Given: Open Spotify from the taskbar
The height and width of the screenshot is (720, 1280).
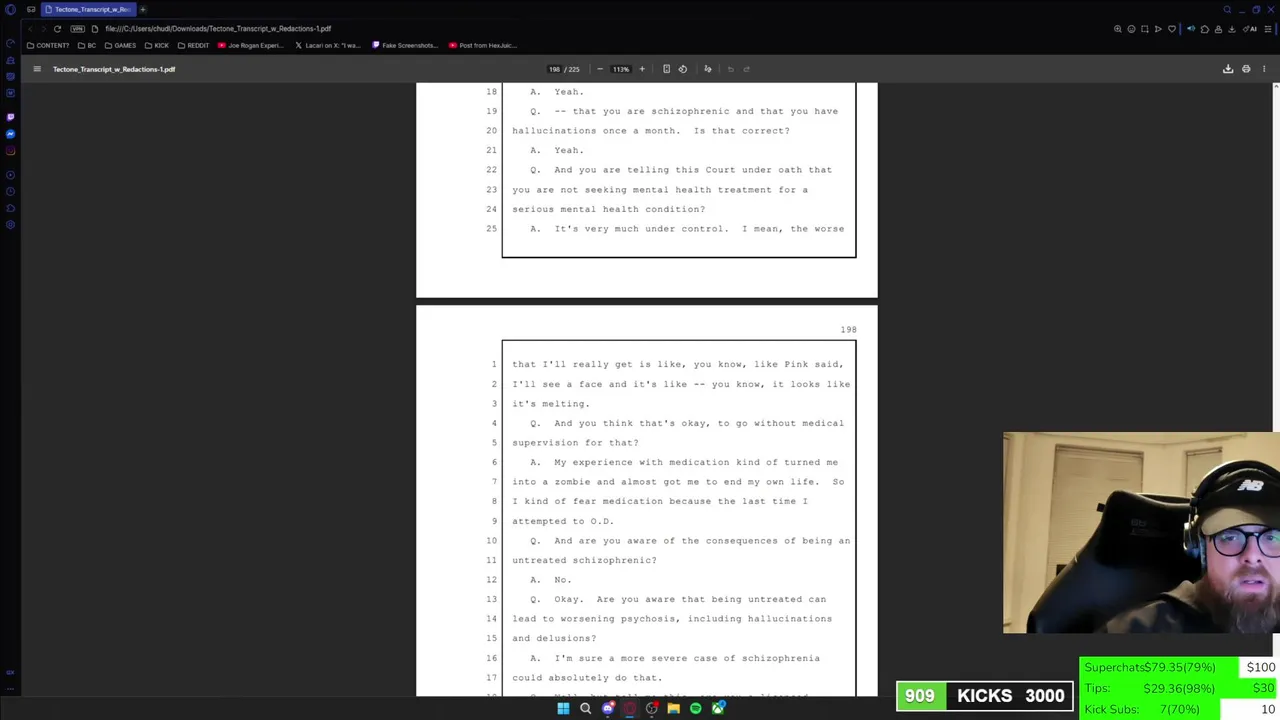Looking at the screenshot, I should pyautogui.click(x=695, y=708).
